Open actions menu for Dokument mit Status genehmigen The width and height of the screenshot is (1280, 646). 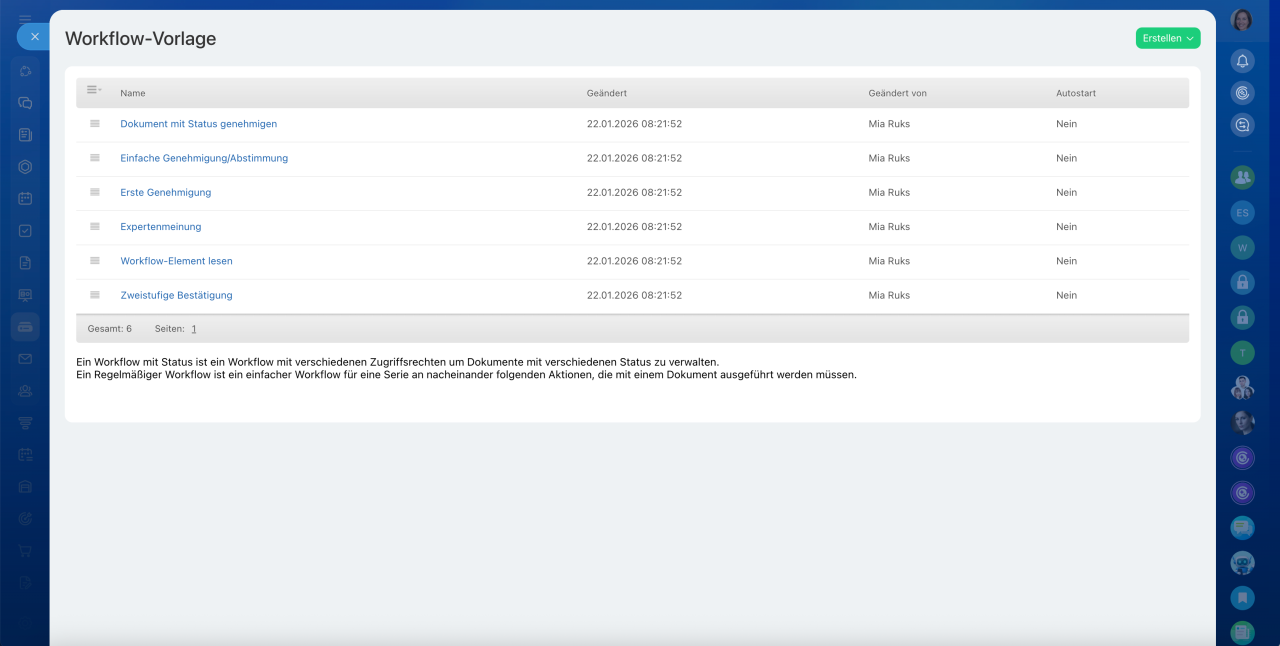[x=95, y=124]
